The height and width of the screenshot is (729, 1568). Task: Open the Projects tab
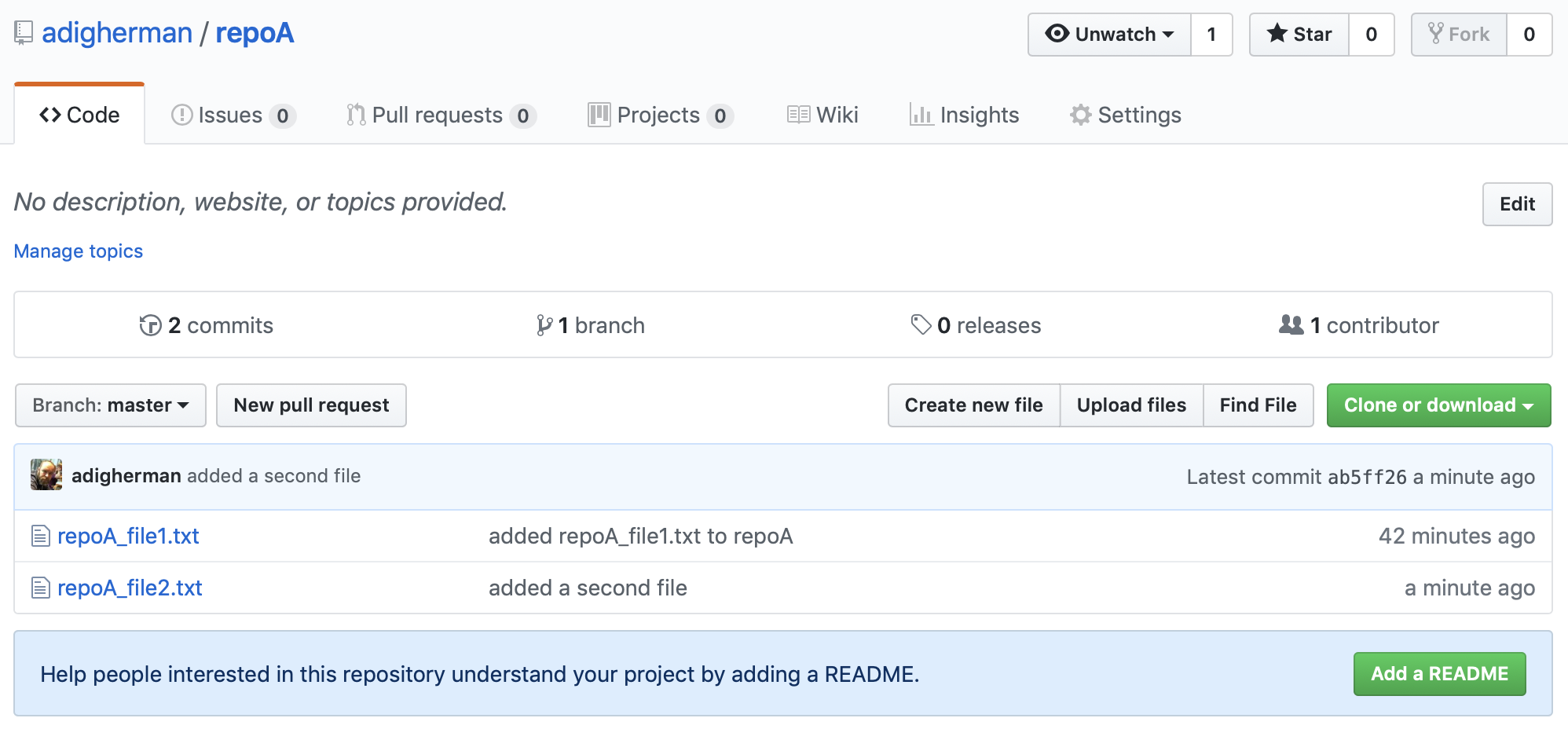coord(661,115)
